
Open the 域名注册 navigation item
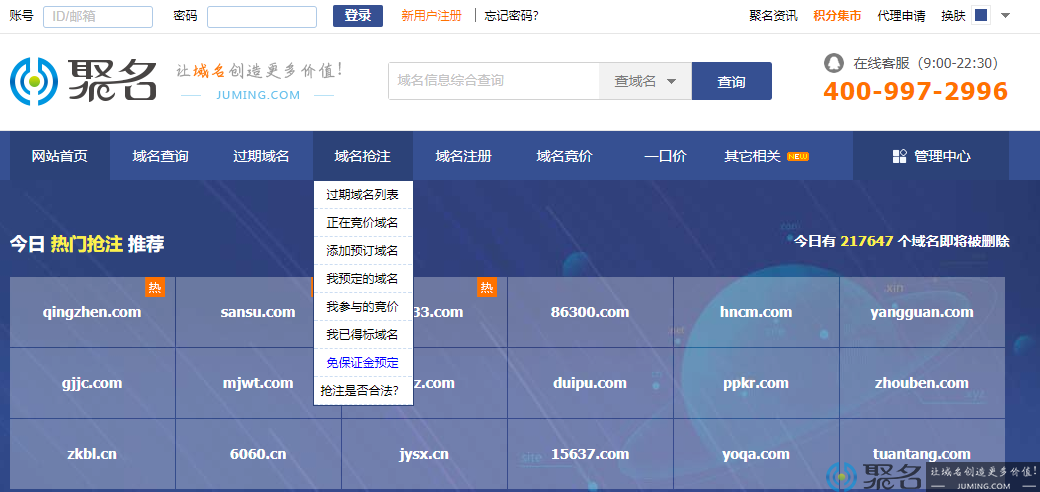tap(464, 156)
